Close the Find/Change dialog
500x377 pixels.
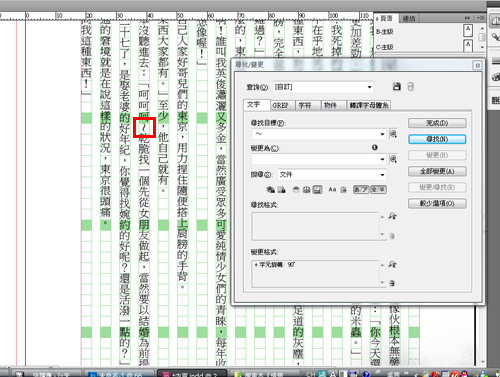[477, 65]
